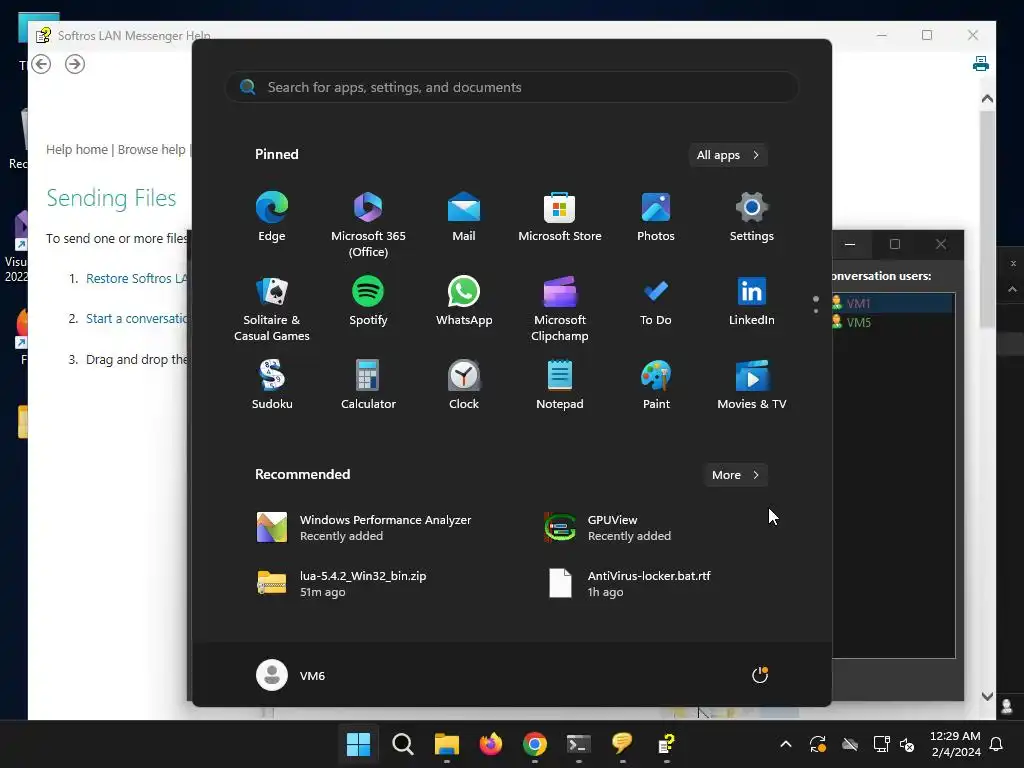Follow Start a conversation link
This screenshot has height=768, width=1024.
click(x=137, y=319)
